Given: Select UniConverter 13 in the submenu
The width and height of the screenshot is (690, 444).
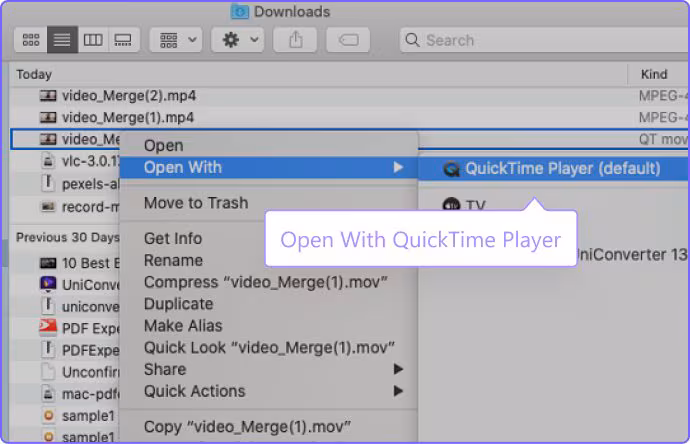Looking at the screenshot, I should [x=632, y=254].
